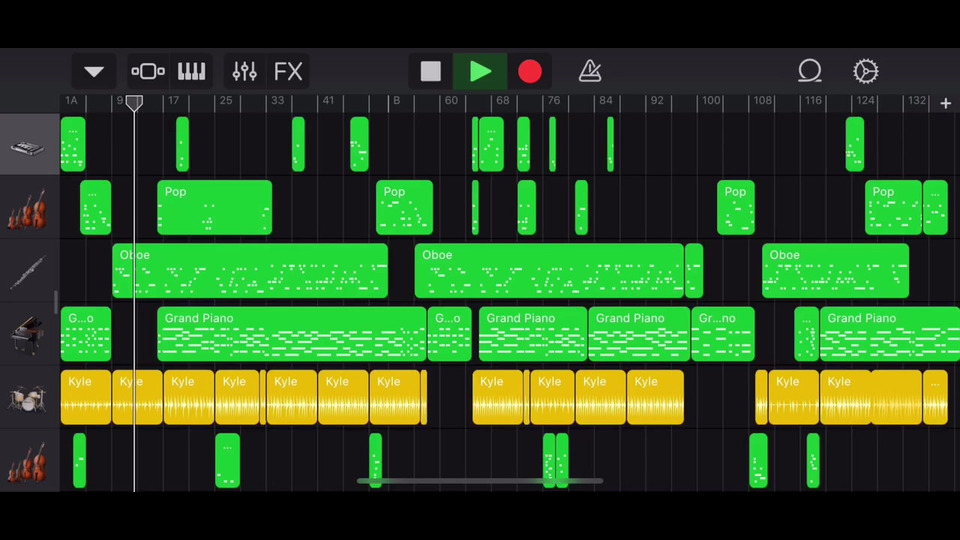Select the keyboard synth track header
Image resolution: width=960 pixels, height=540 pixels.
click(29, 144)
